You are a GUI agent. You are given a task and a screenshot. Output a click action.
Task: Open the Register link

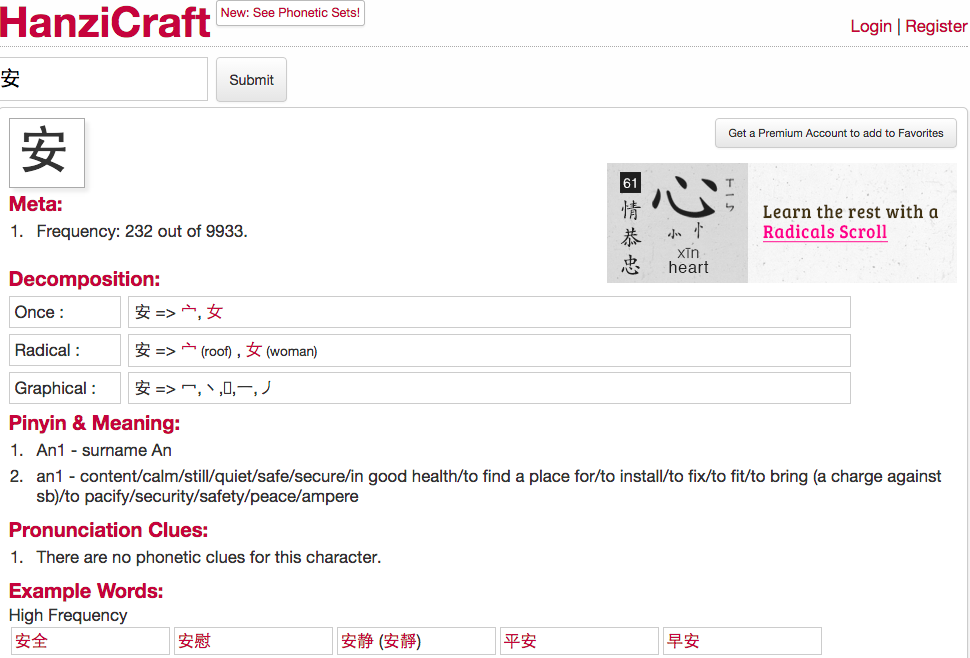(935, 26)
